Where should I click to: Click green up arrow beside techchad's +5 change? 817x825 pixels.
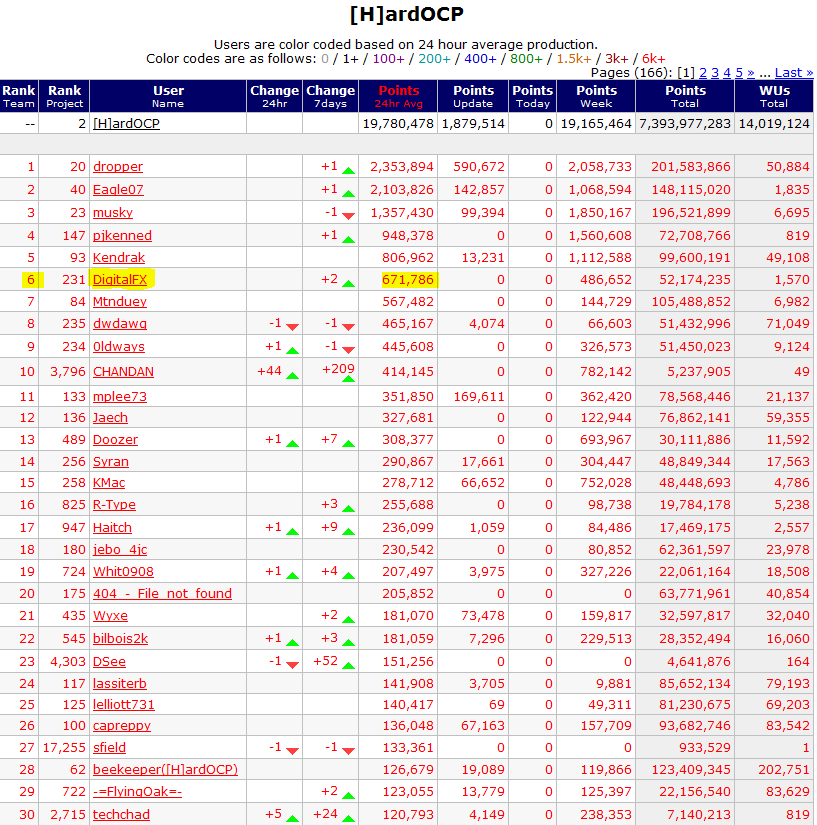tap(292, 819)
